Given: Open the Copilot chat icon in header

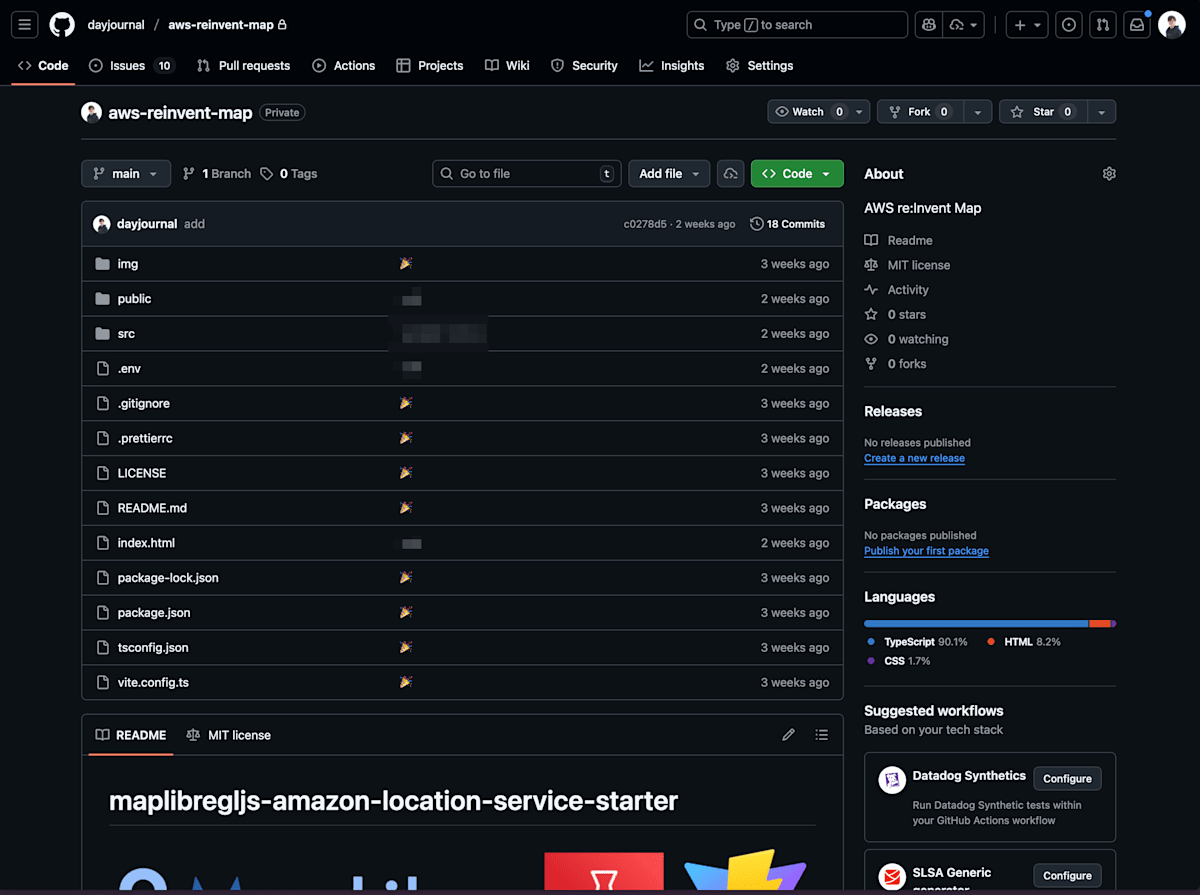Looking at the screenshot, I should pos(930,25).
